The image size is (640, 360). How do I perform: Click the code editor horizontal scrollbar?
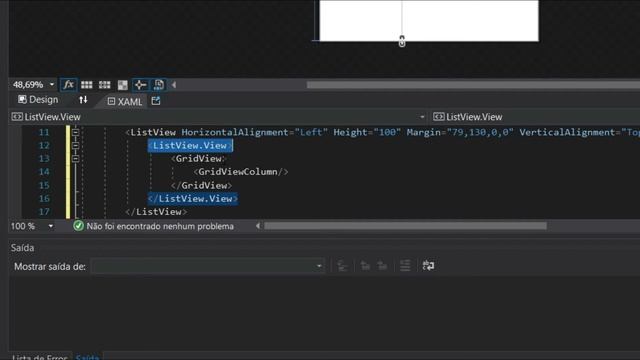tap(405, 226)
